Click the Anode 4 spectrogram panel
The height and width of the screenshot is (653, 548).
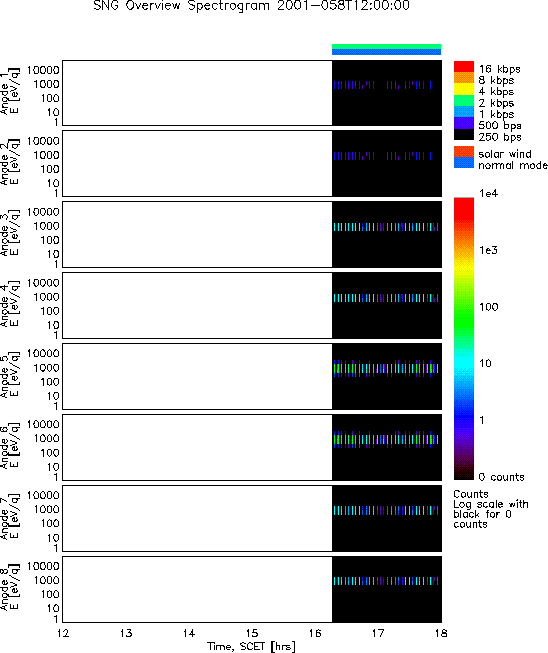tap(252, 305)
